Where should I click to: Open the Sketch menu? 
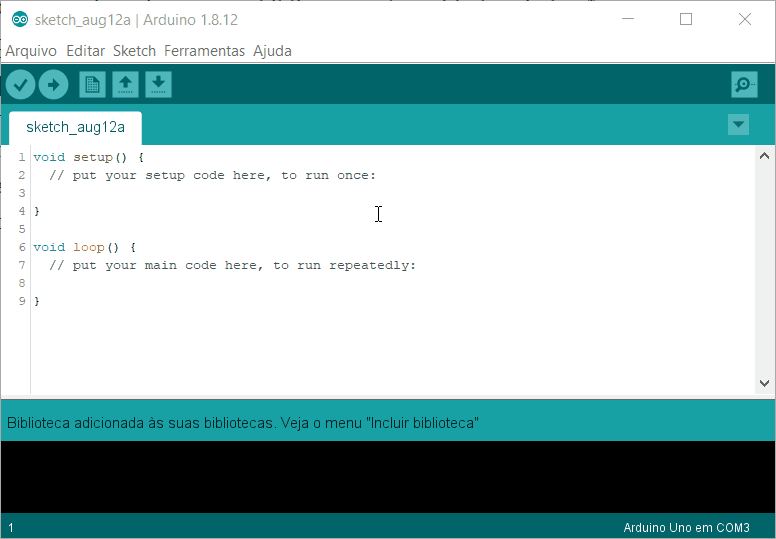(x=135, y=51)
